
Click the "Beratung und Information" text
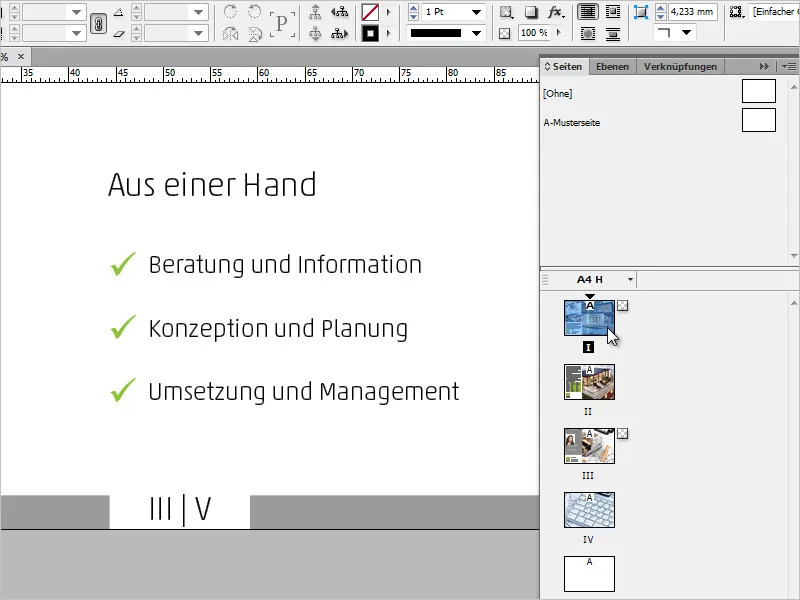pyautogui.click(x=285, y=265)
